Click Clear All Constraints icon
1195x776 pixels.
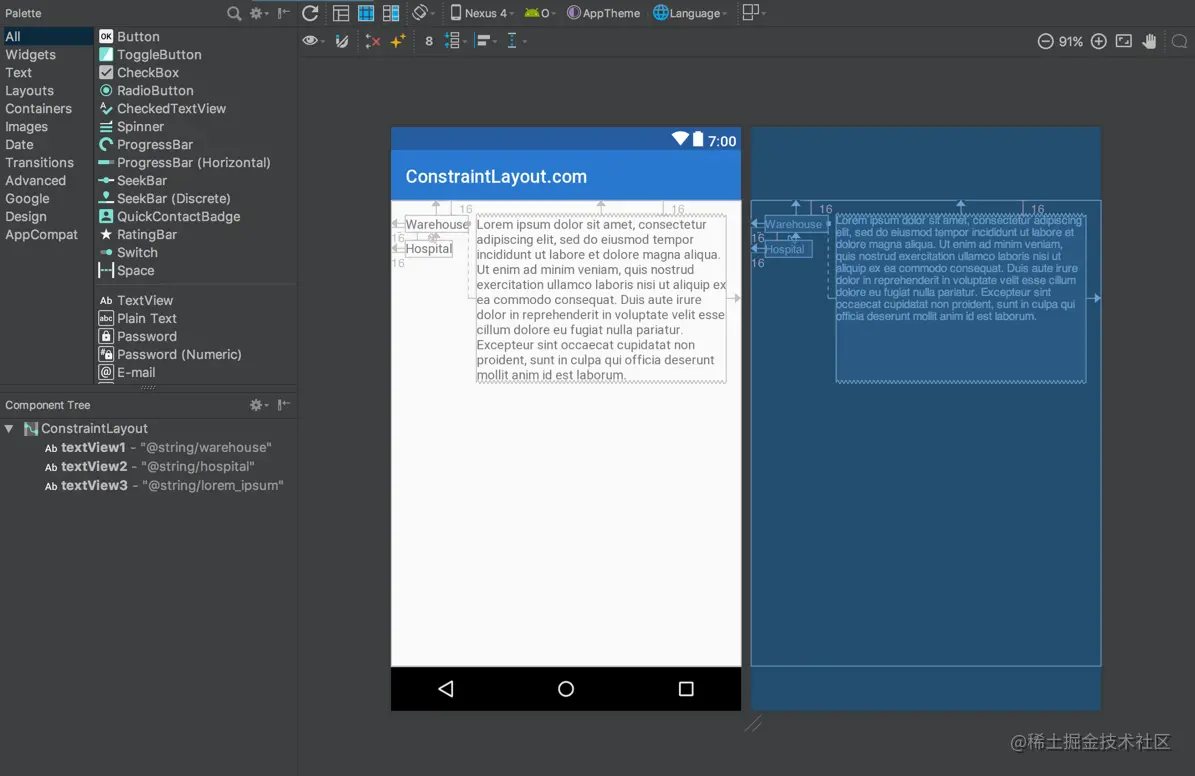point(373,41)
